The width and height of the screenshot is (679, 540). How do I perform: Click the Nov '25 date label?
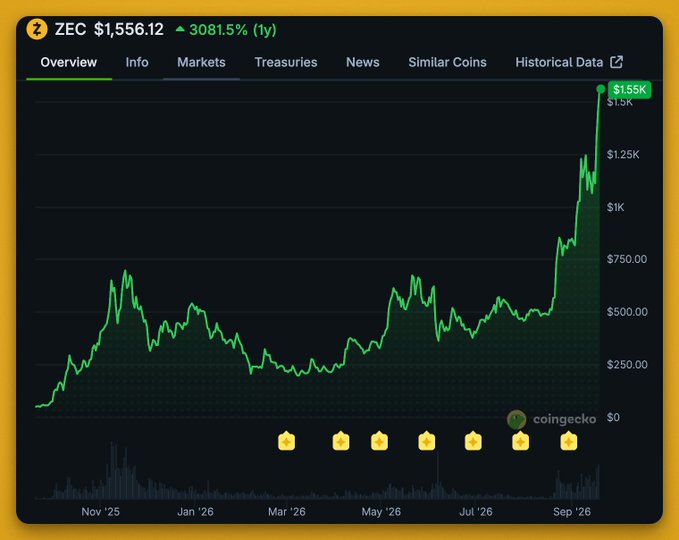tap(100, 512)
